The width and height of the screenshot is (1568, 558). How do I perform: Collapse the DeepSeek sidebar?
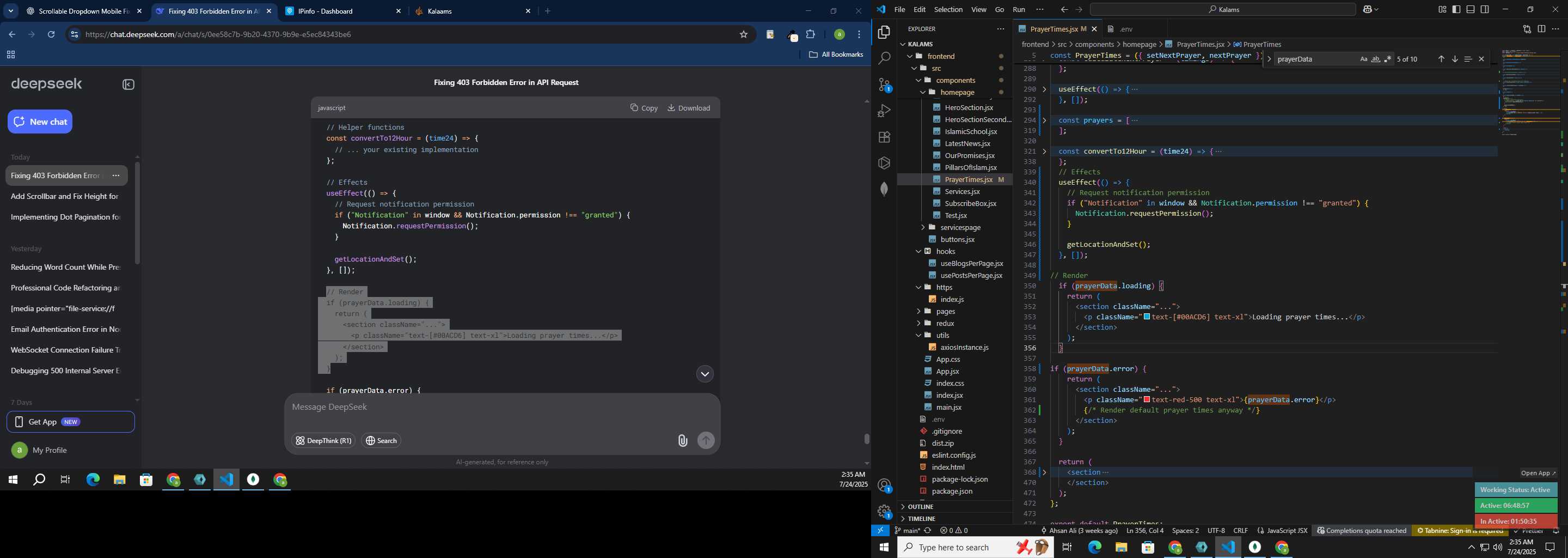tap(128, 84)
